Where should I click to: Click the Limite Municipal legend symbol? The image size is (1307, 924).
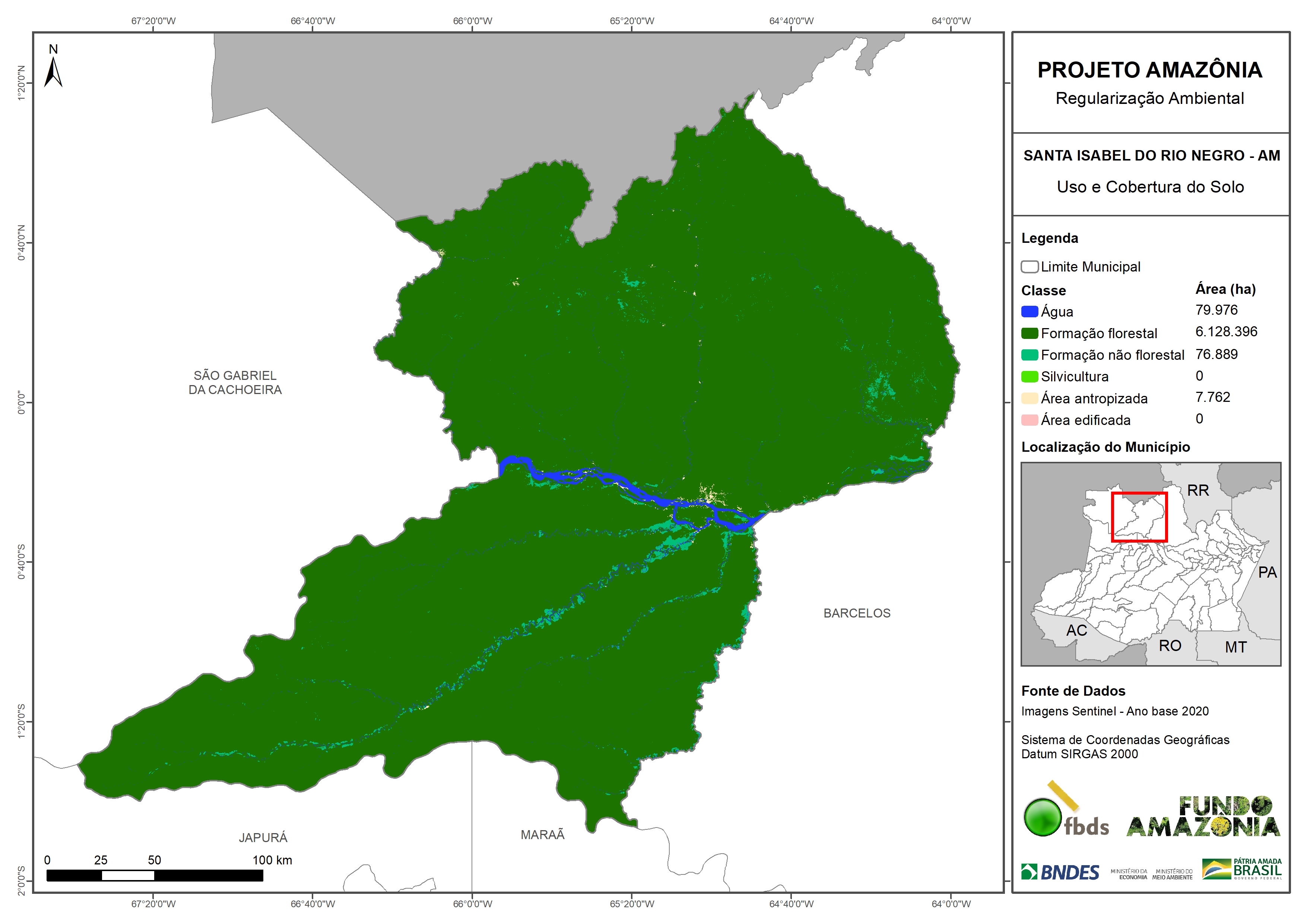pos(1029,267)
